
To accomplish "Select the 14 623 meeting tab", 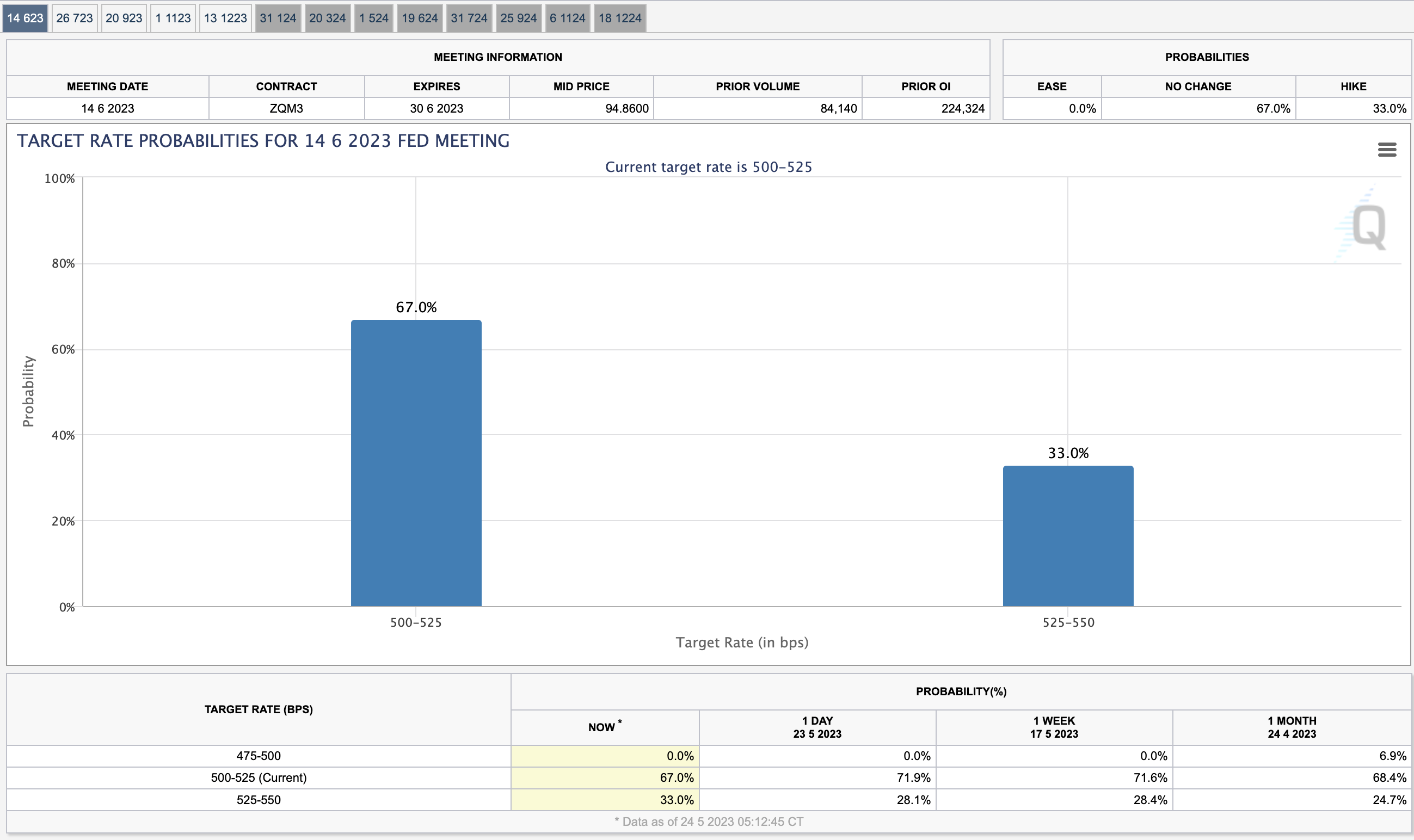I will (25, 18).
